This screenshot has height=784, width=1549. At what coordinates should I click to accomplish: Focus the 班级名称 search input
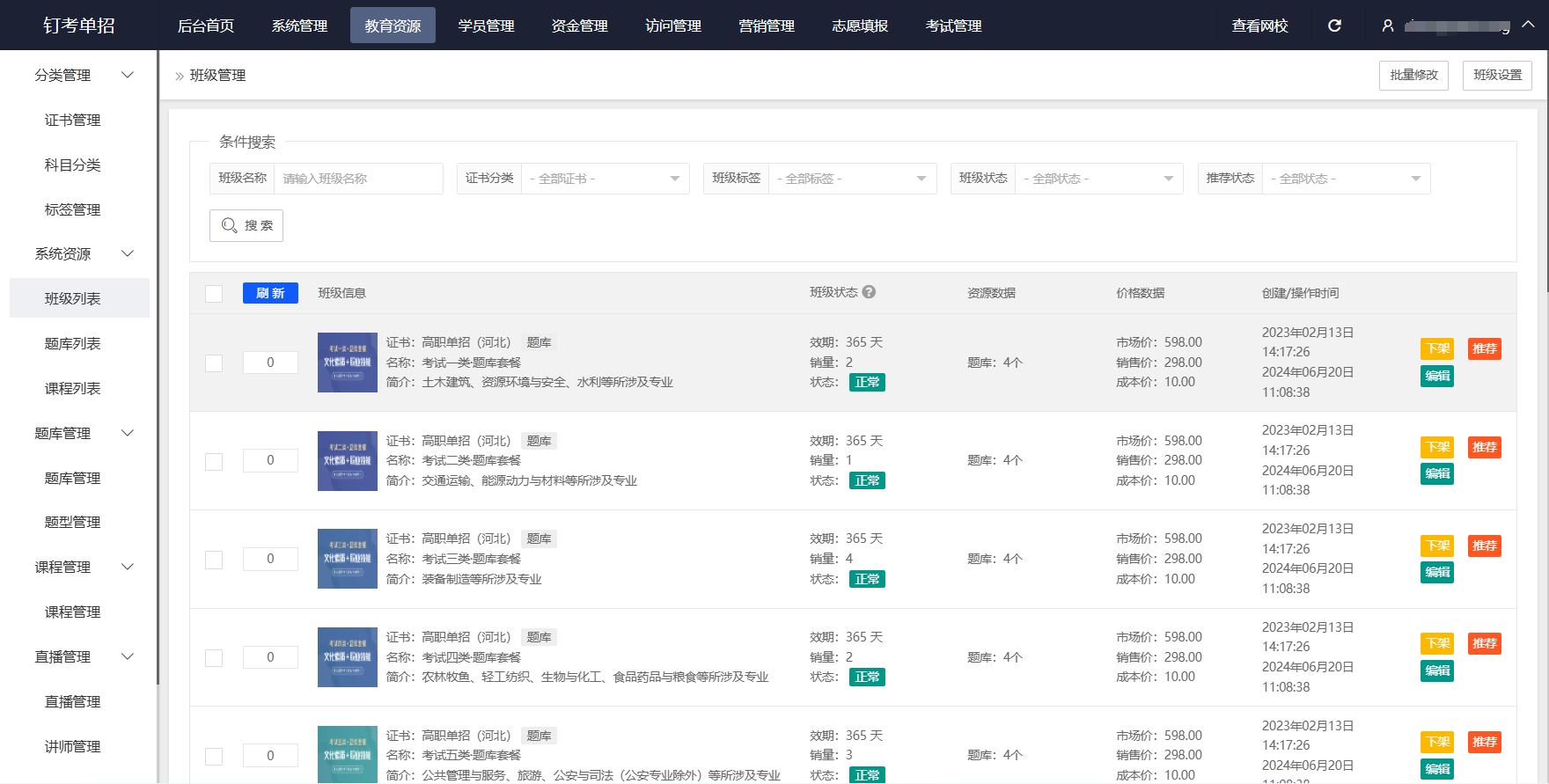(358, 179)
